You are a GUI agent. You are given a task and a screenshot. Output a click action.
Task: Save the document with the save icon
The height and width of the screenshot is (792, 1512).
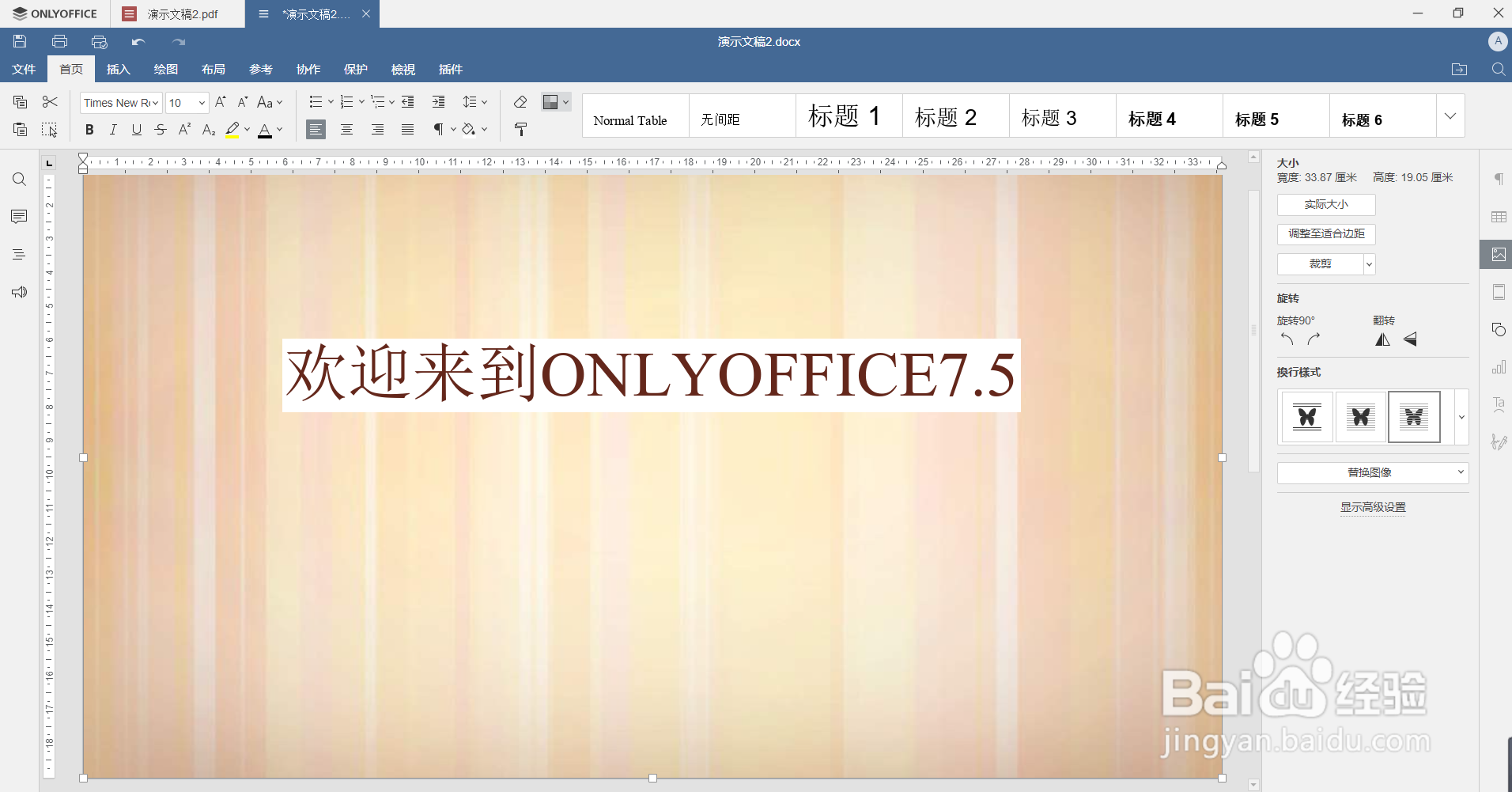[20, 41]
